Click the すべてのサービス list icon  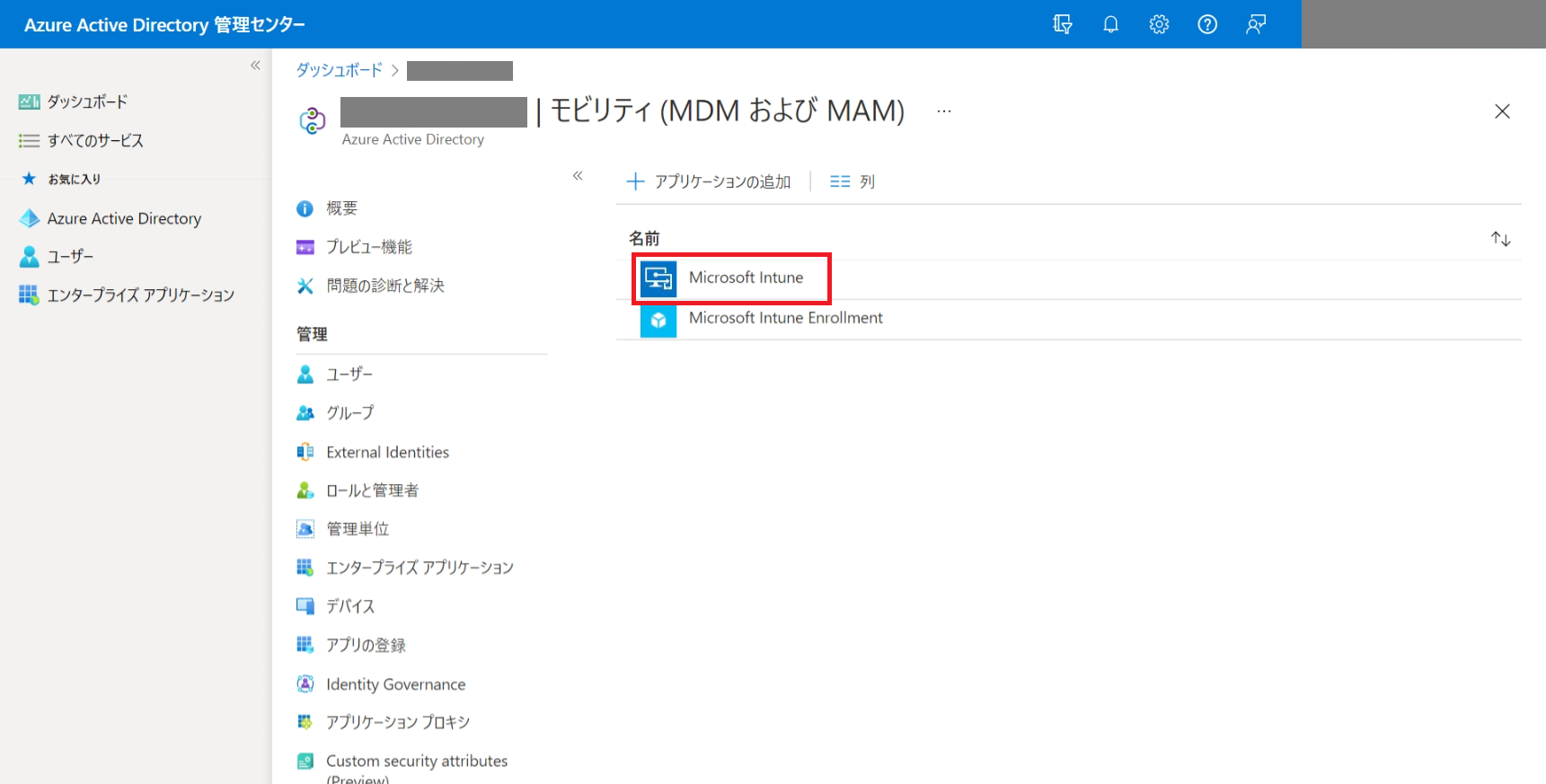tap(29, 140)
